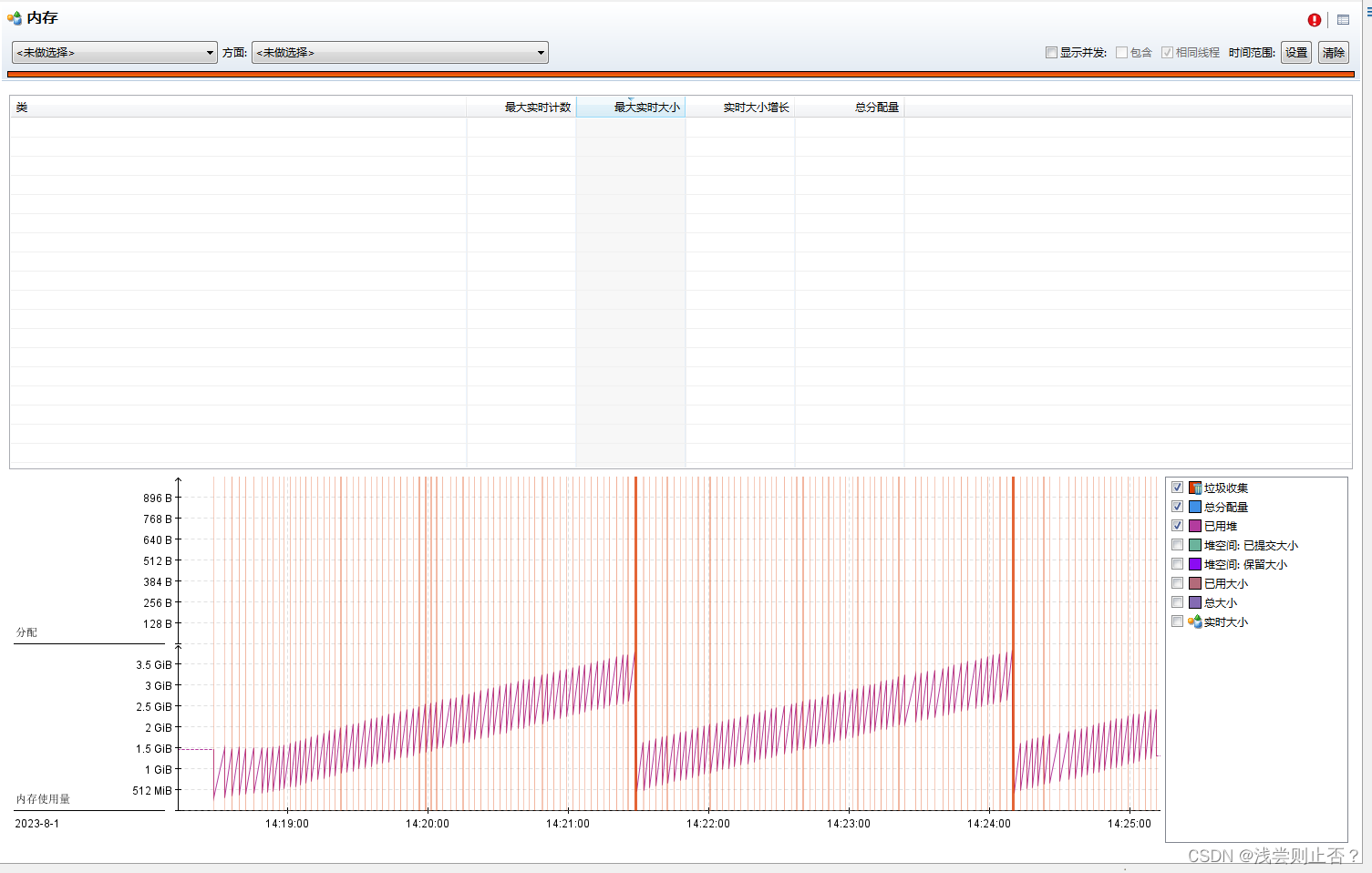Show the 总大小 series in the chart
Viewport: 1372px width, 873px height.
click(x=1177, y=601)
